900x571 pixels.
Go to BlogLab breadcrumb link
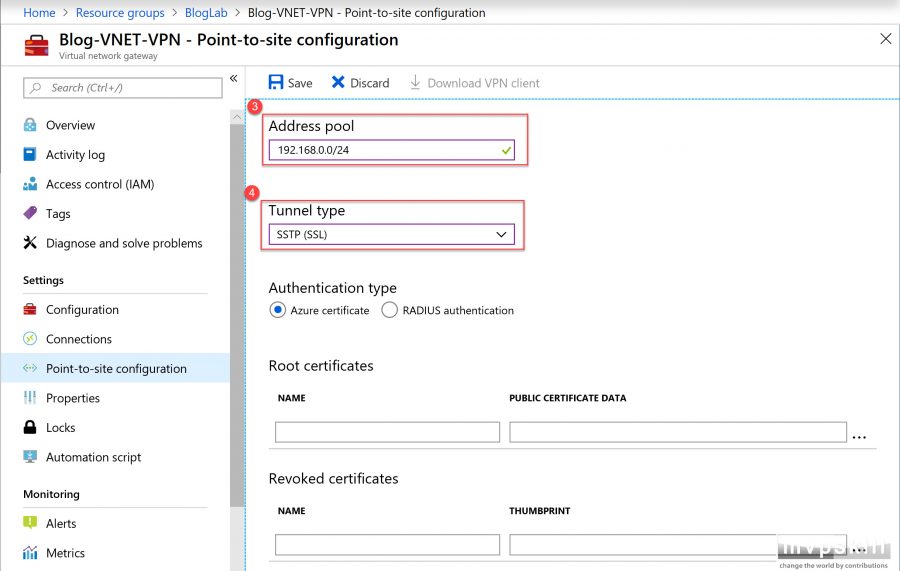point(206,12)
